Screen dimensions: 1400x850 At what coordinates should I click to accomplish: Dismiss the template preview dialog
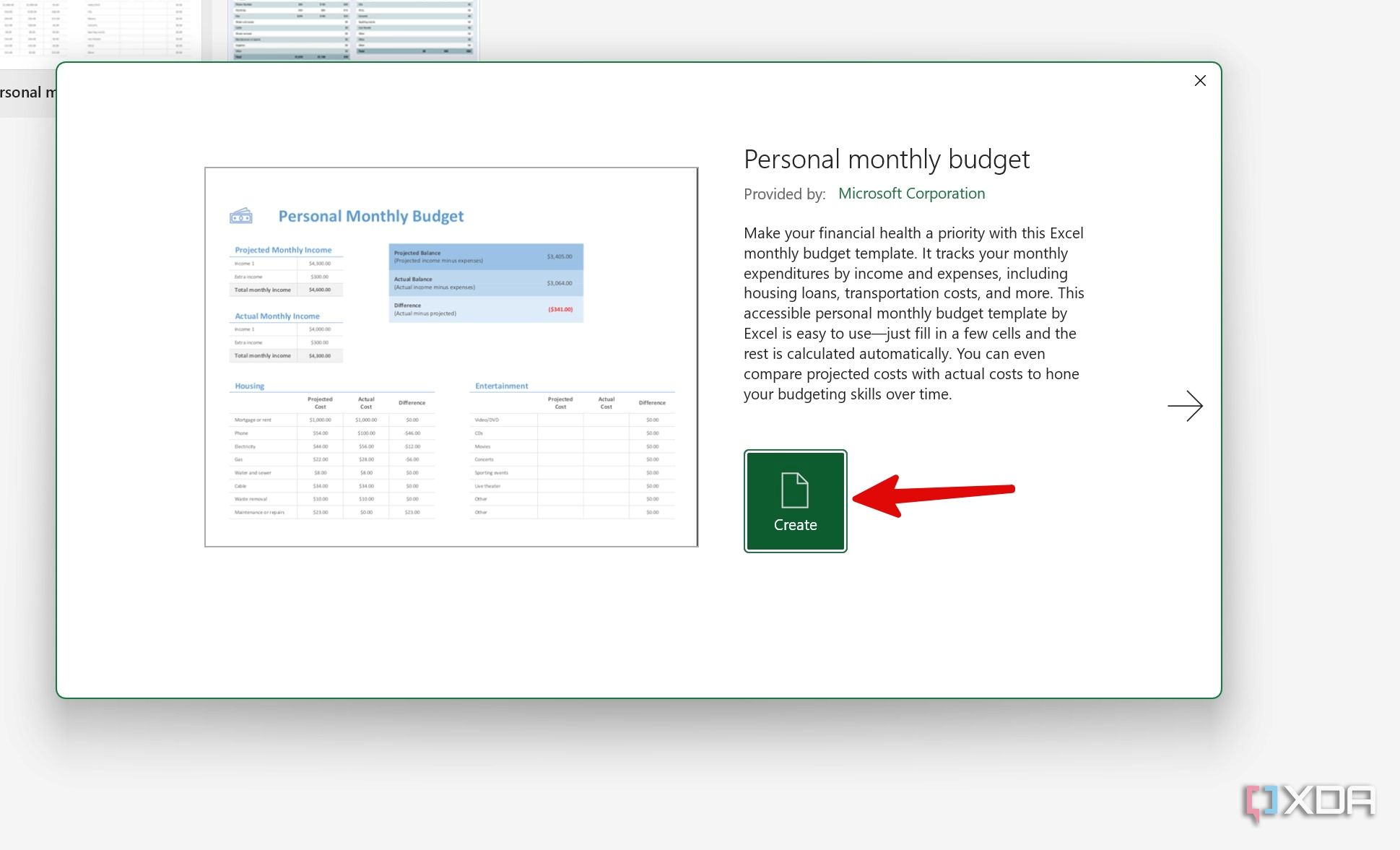point(1200,81)
